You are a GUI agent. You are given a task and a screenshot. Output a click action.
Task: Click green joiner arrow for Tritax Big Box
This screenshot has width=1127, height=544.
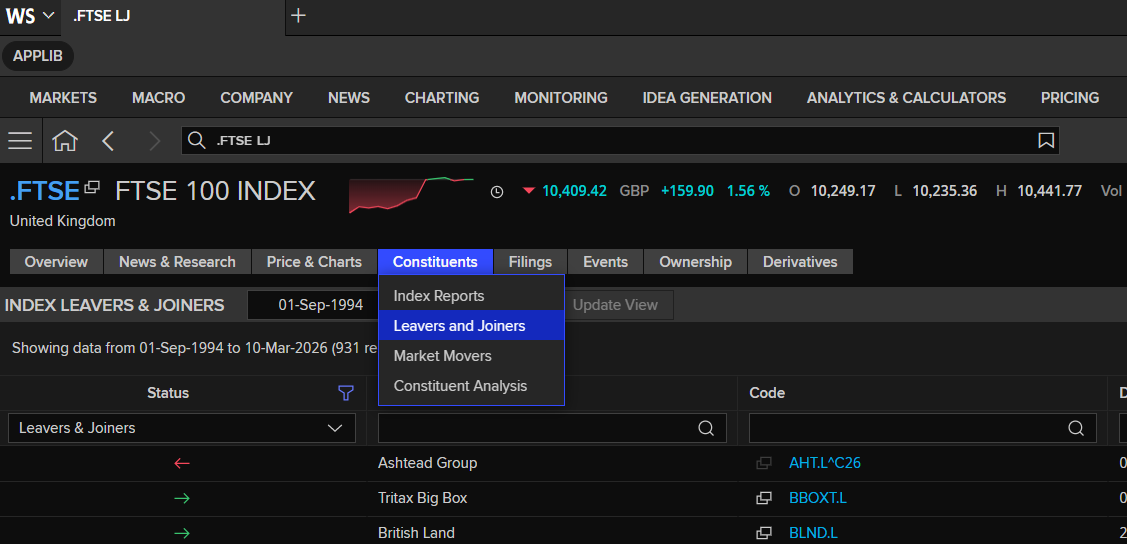(182, 498)
